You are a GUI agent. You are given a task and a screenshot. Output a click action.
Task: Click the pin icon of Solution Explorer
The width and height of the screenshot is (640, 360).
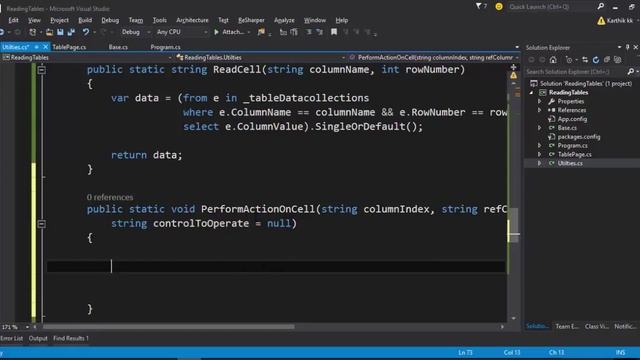click(x=628, y=47)
